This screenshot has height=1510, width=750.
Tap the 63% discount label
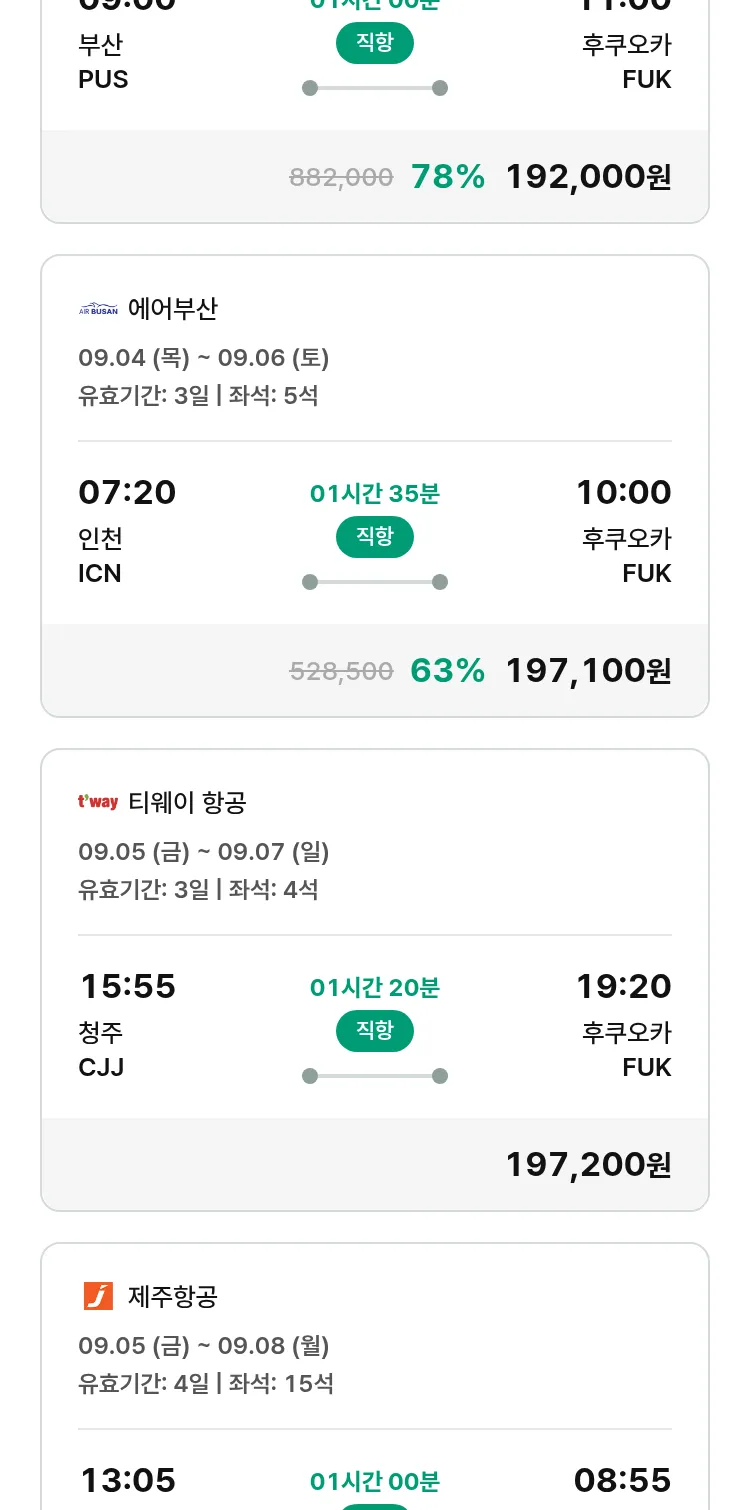point(447,671)
